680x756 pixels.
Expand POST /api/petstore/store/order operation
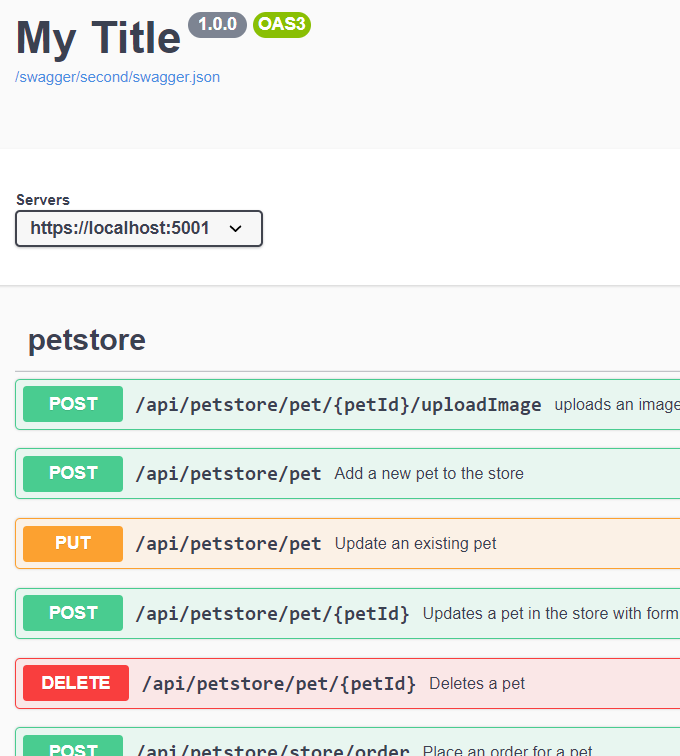pos(347,742)
